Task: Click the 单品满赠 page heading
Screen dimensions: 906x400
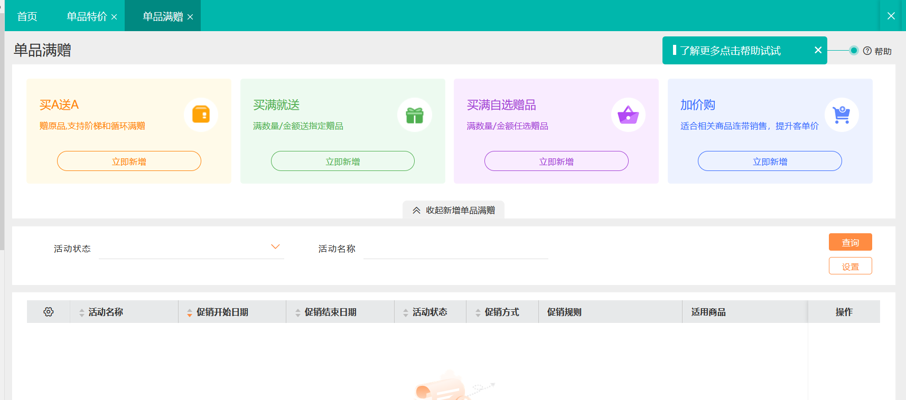Action: pyautogui.click(x=42, y=50)
